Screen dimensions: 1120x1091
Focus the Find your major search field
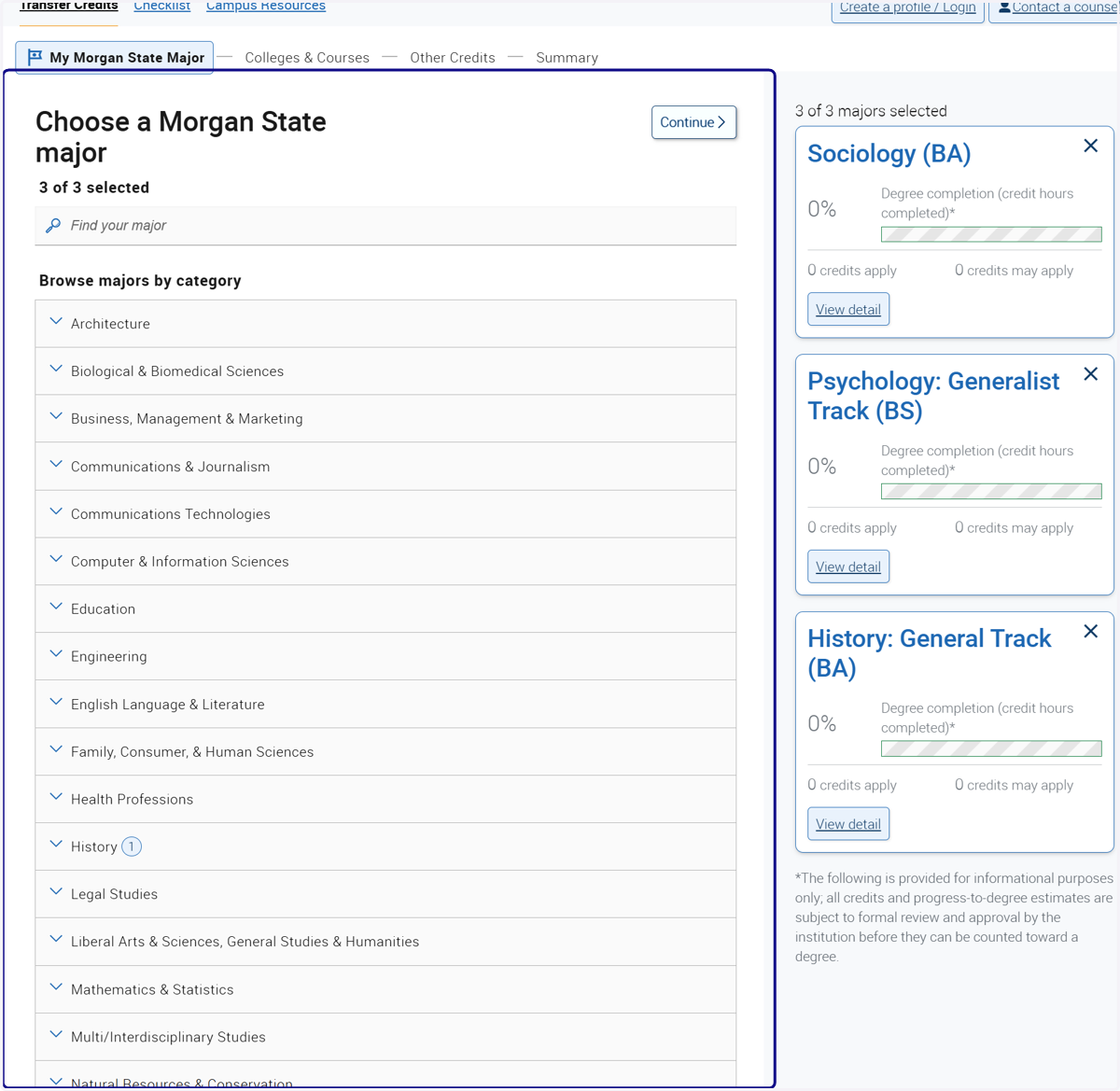[385, 226]
